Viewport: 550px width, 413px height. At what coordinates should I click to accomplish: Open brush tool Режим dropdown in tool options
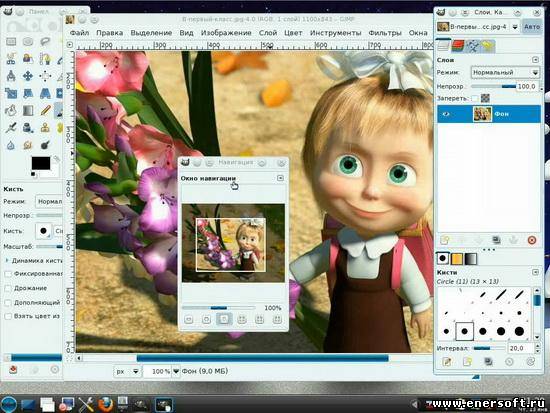tap(49, 201)
